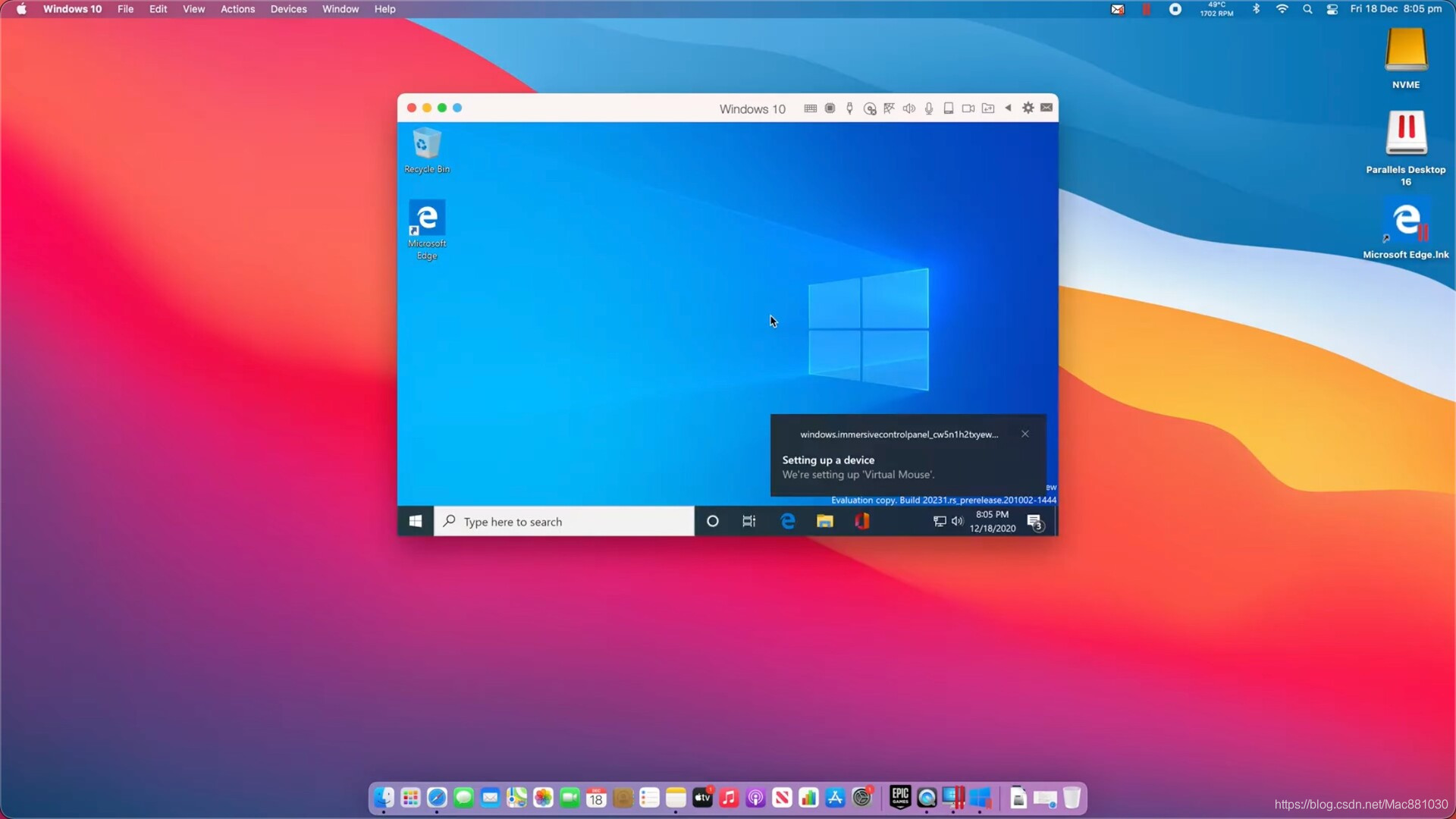Click the Cortana circle on the taskbar

(712, 521)
